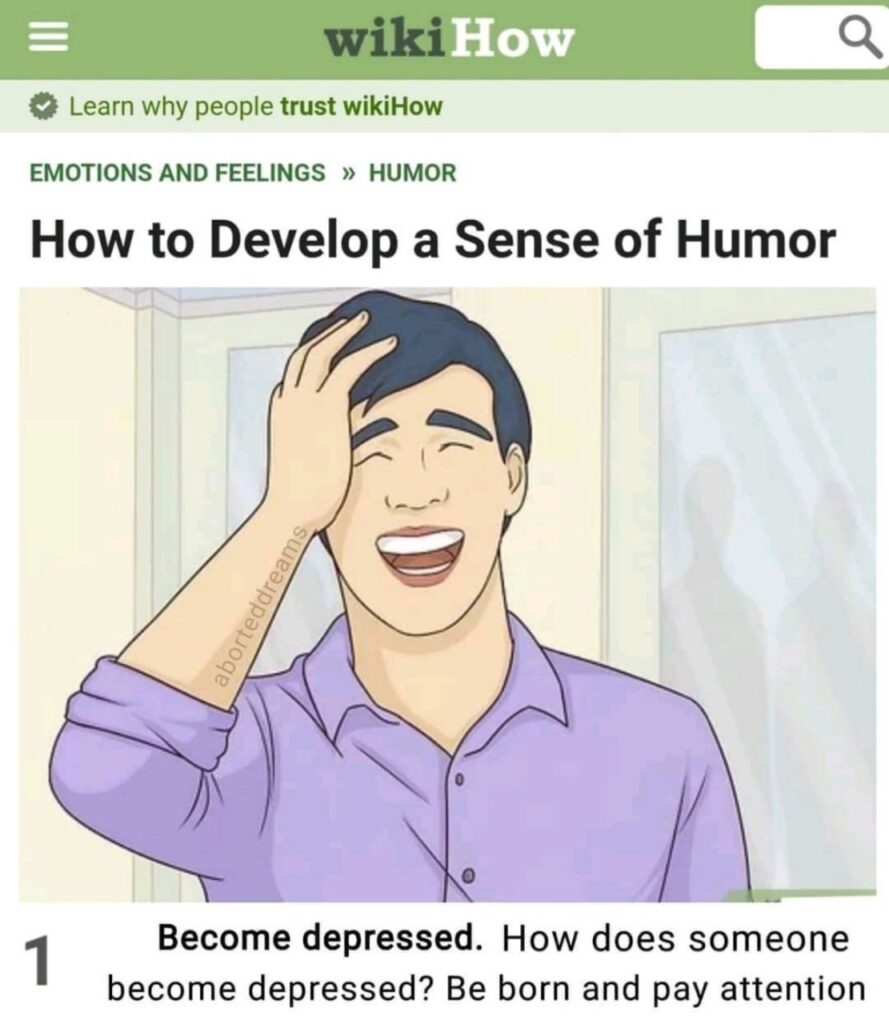889x1024 pixels.
Task: Click the 'How to Develop a Sense of Humor' title
Action: pos(432,240)
